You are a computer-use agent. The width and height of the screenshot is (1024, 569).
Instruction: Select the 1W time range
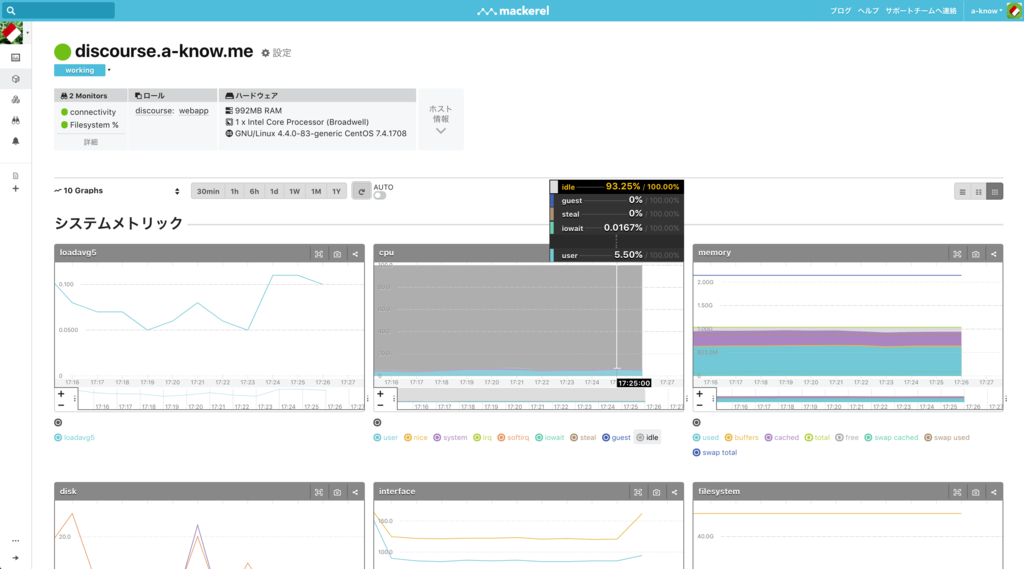[295, 191]
